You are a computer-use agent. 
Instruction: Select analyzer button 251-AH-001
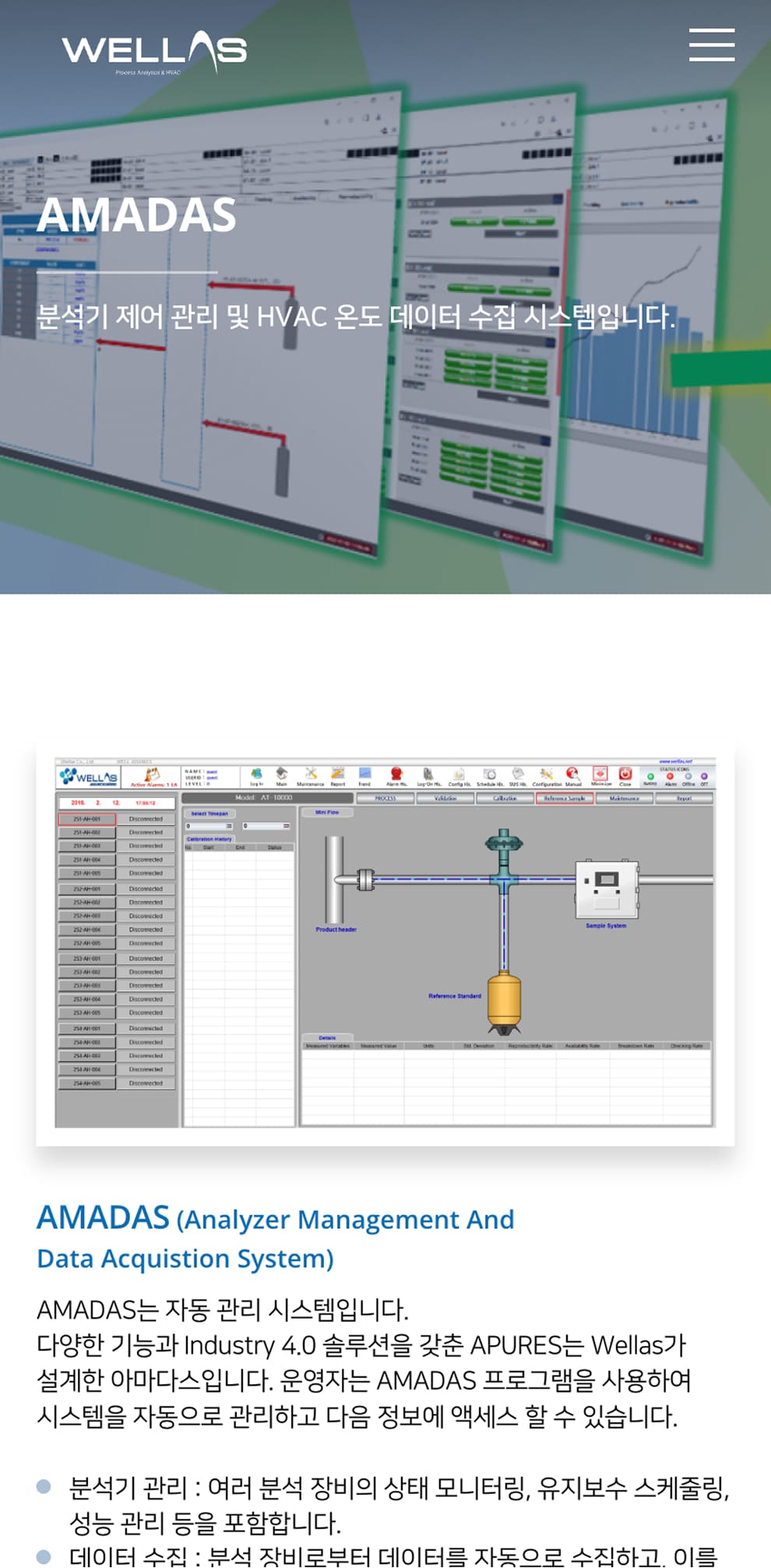(87, 819)
